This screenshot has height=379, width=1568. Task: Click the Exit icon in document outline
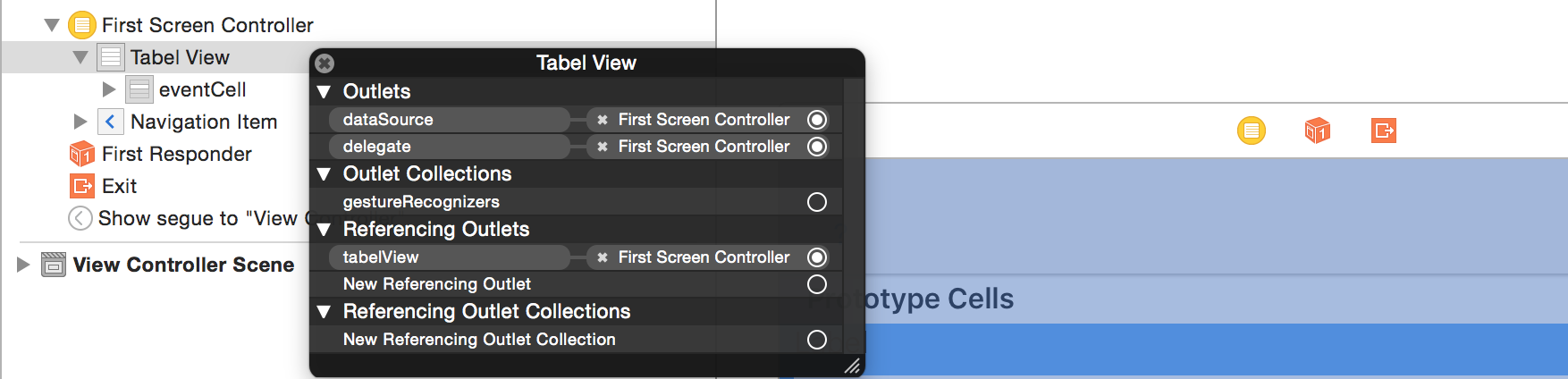pos(82,186)
